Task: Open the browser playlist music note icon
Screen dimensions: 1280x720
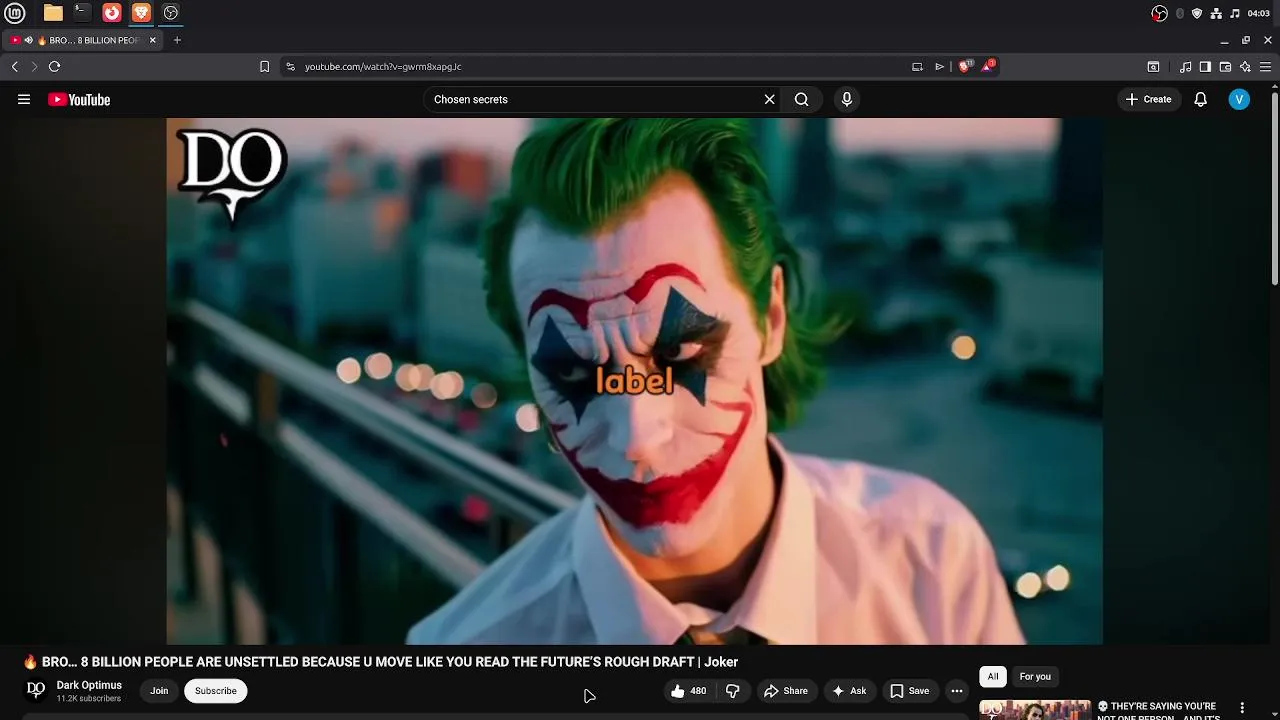Action: 1186,66
